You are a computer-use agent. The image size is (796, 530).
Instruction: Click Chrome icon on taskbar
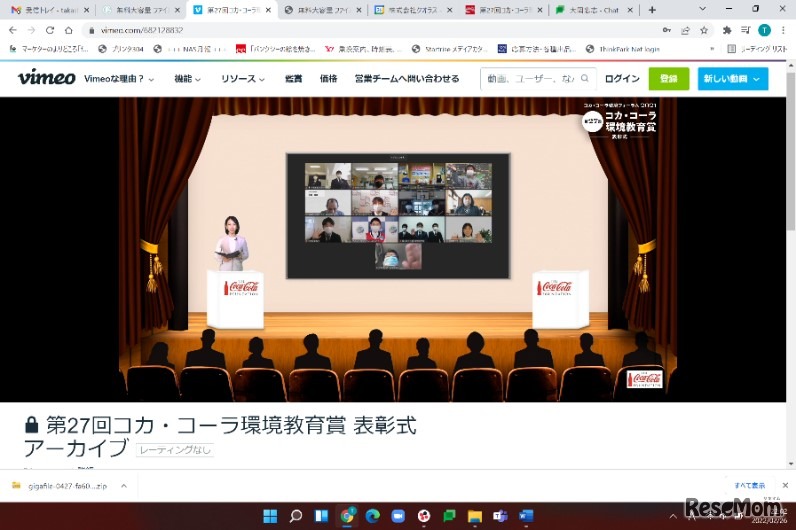point(347,516)
